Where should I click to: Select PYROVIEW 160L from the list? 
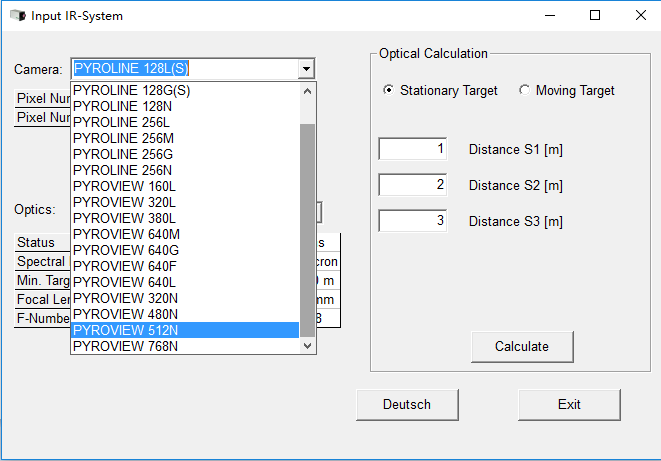(x=185, y=186)
